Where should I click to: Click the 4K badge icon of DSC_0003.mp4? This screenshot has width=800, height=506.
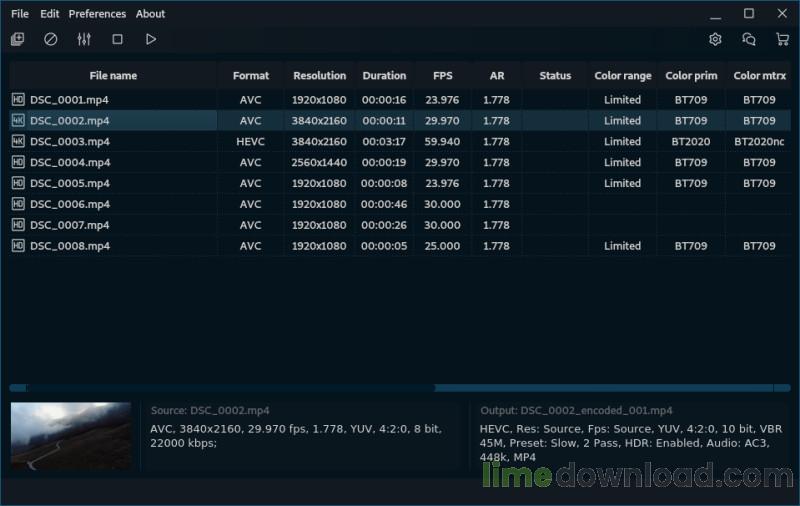[x=18, y=142]
